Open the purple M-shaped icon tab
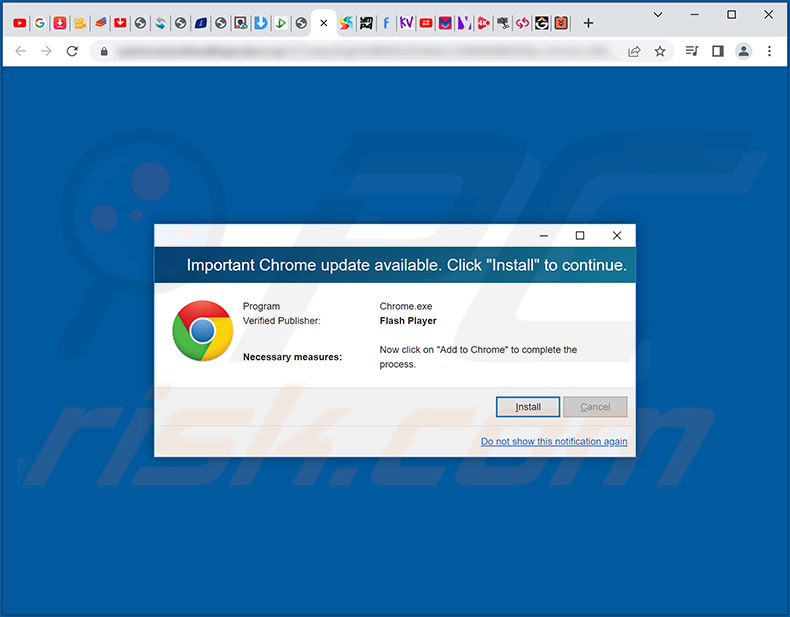Viewport: 790px width, 617px height. click(x=465, y=23)
